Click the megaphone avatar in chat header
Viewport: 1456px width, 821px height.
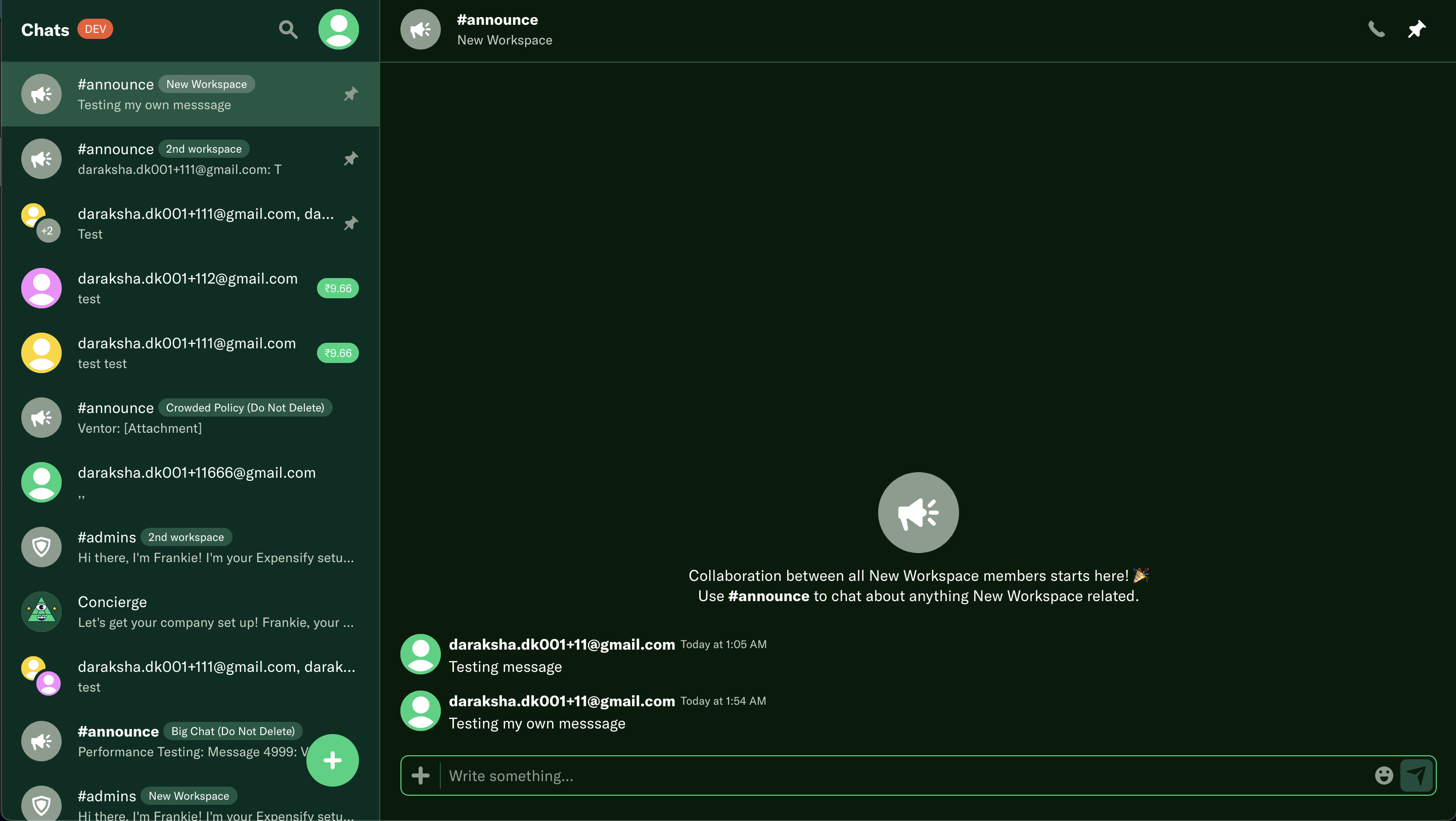[420, 29]
